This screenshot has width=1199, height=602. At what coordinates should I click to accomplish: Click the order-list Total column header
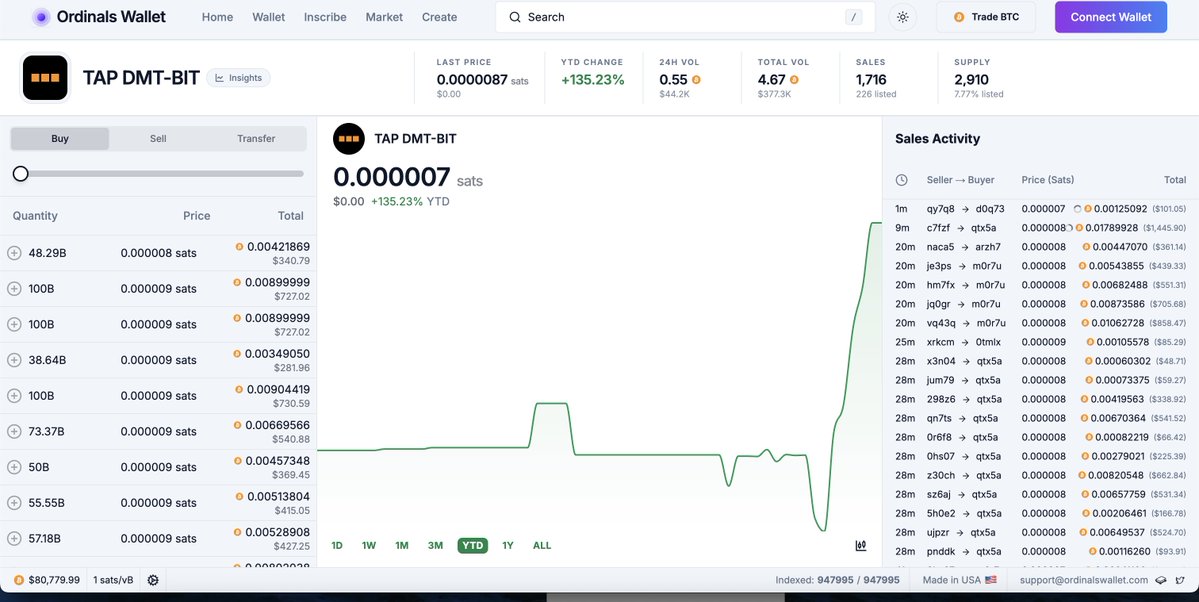[291, 216]
